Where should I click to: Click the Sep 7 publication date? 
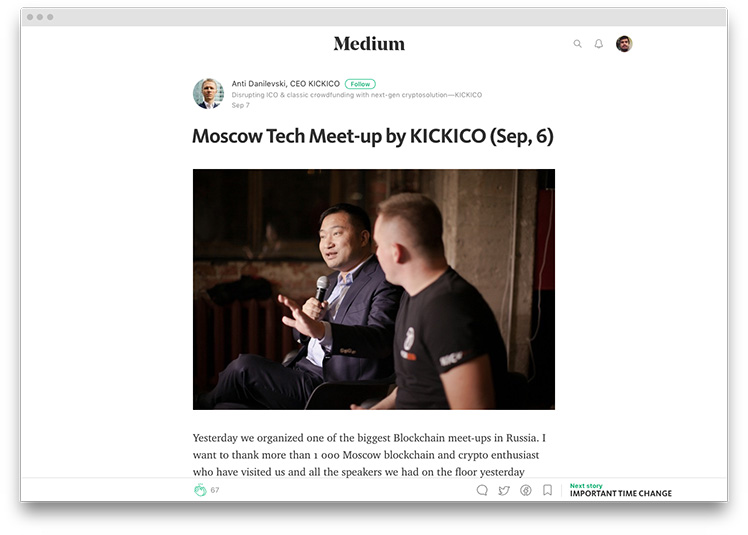(240, 105)
